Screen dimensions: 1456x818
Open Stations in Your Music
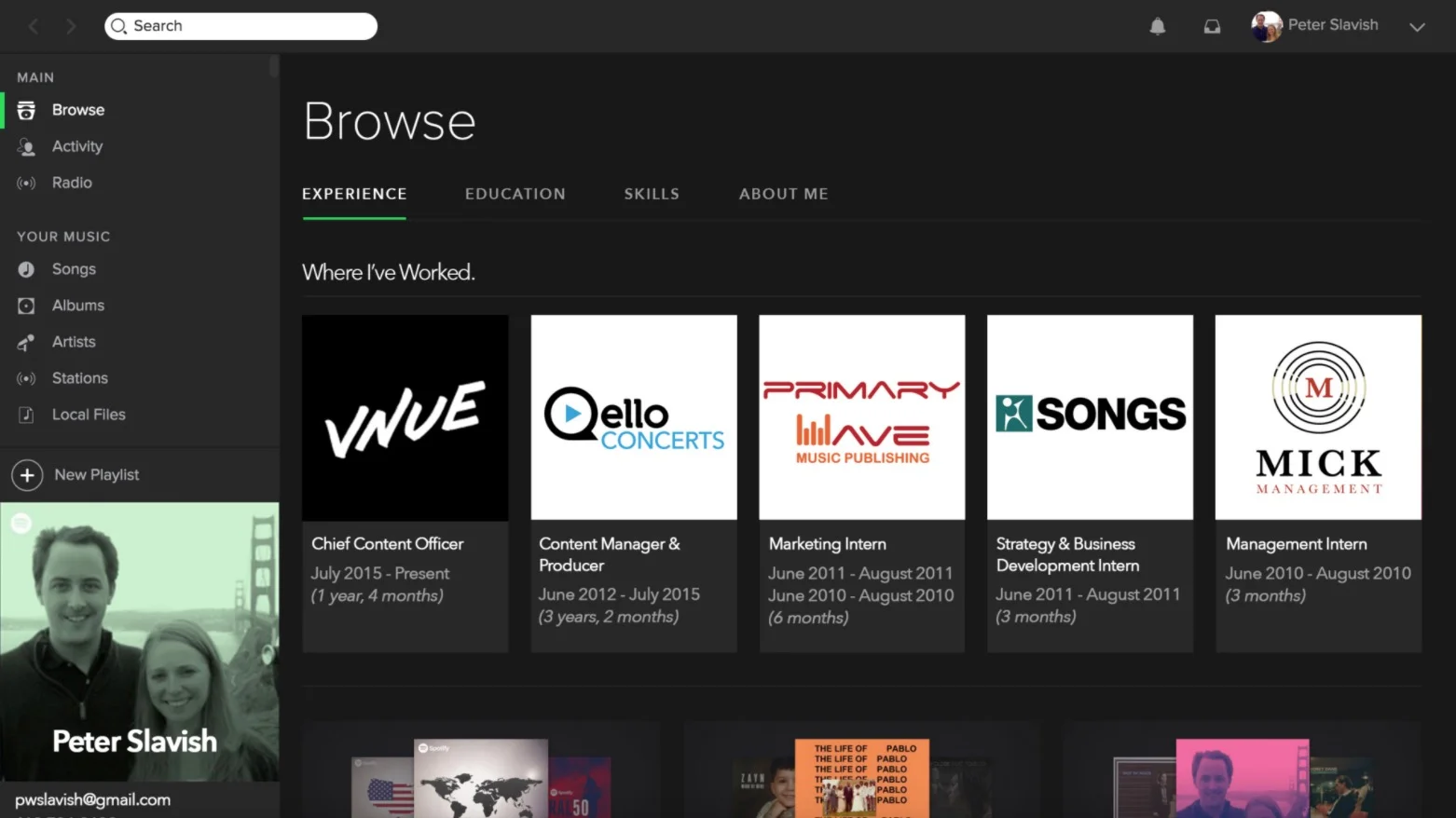(80, 378)
